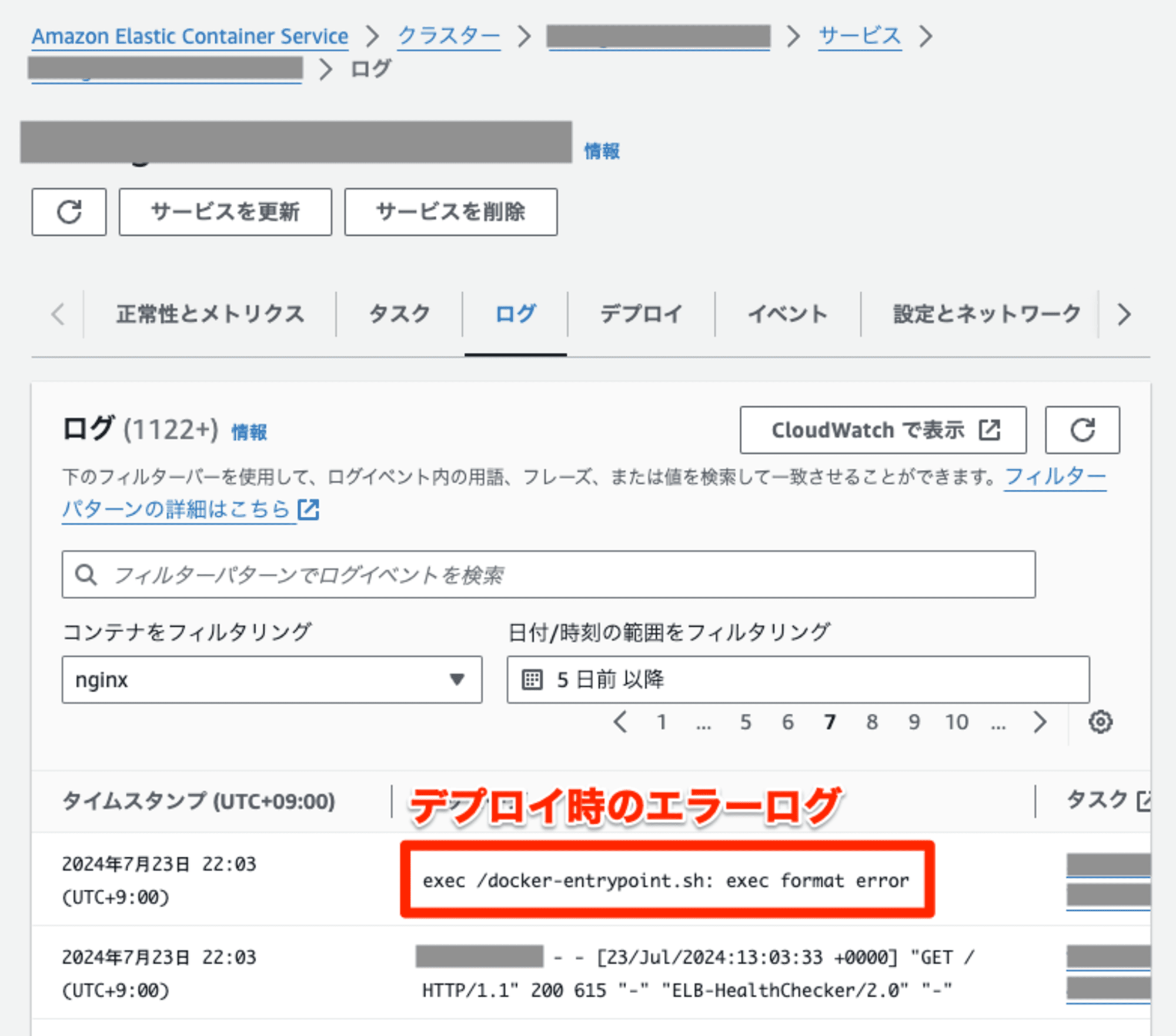Go to previous log page arrow
This screenshot has width=1176, height=1036.
(x=620, y=721)
